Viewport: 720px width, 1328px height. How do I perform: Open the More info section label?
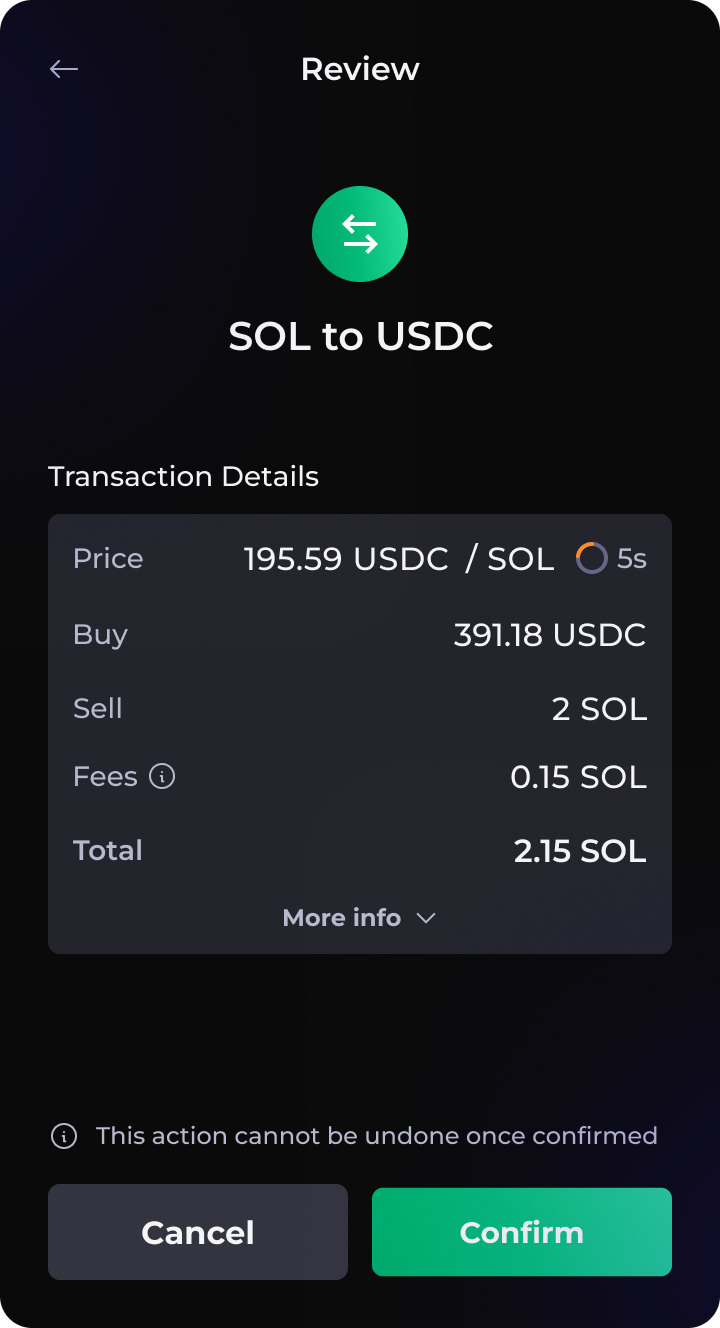click(x=342, y=918)
